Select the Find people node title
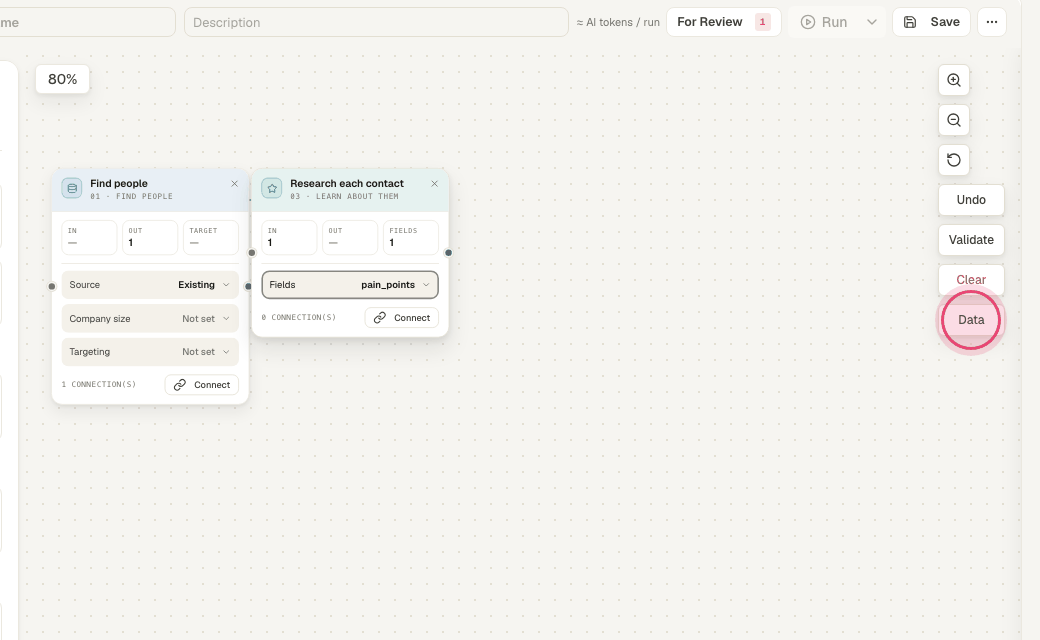The width and height of the screenshot is (1040, 640). pyautogui.click(x=119, y=184)
